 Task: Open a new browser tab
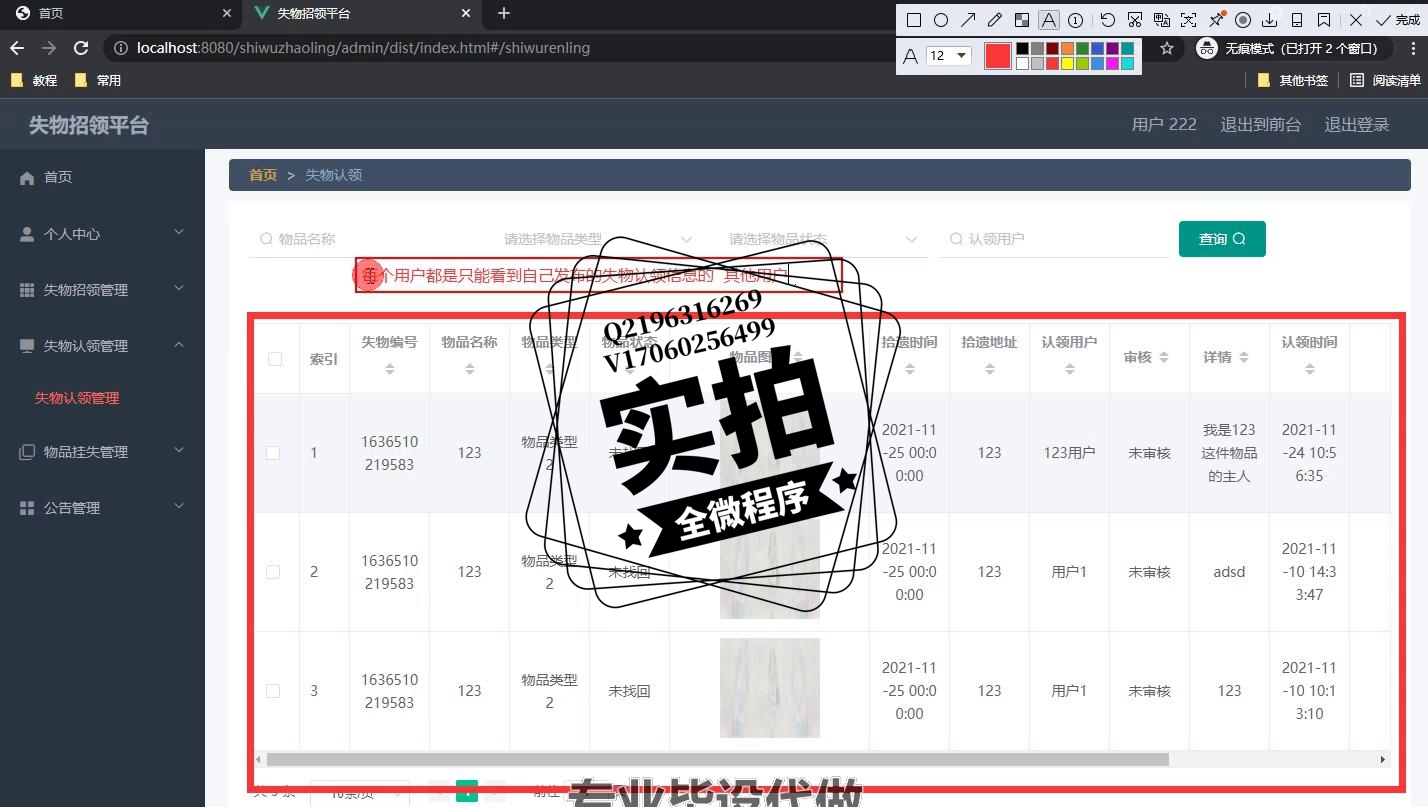(504, 14)
